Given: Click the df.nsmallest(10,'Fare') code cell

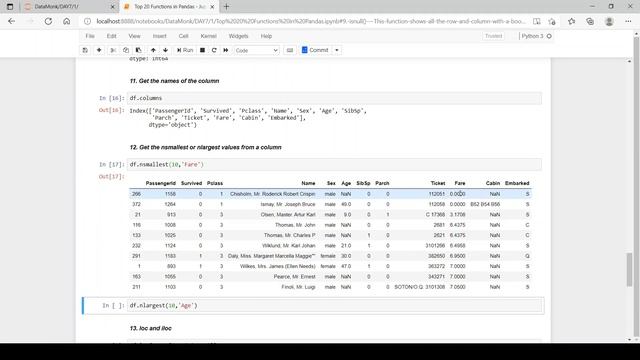Looking at the screenshot, I should [335, 164].
